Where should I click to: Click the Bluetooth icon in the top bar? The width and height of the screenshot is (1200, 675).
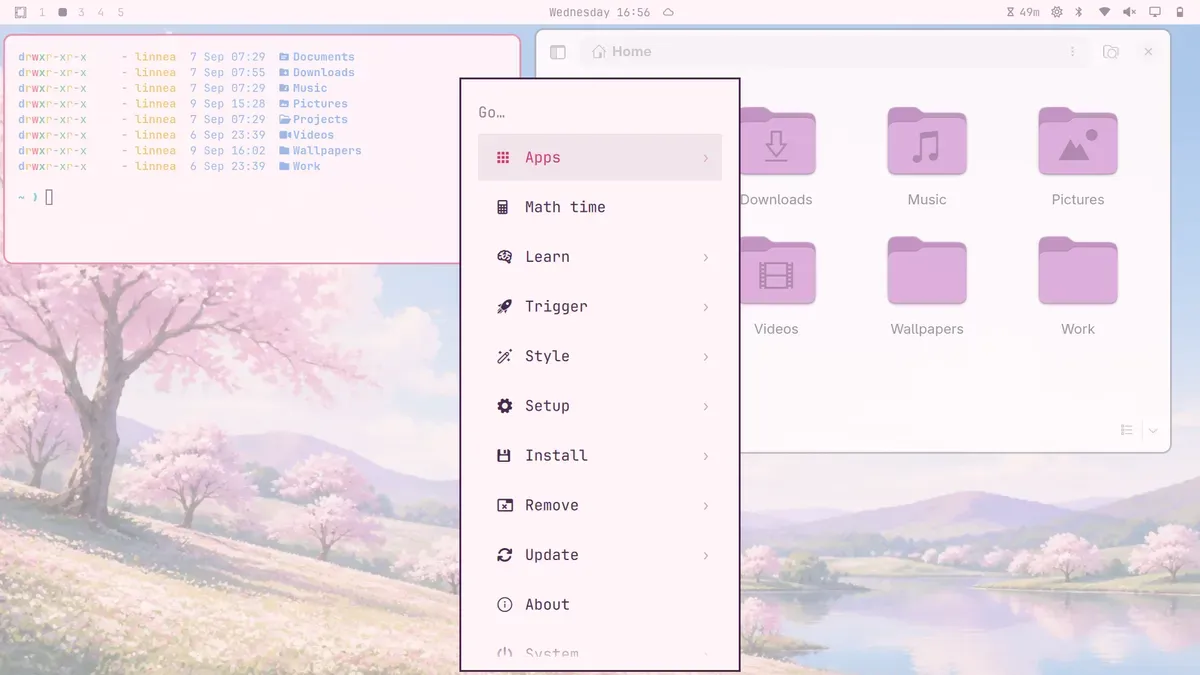point(1079,12)
